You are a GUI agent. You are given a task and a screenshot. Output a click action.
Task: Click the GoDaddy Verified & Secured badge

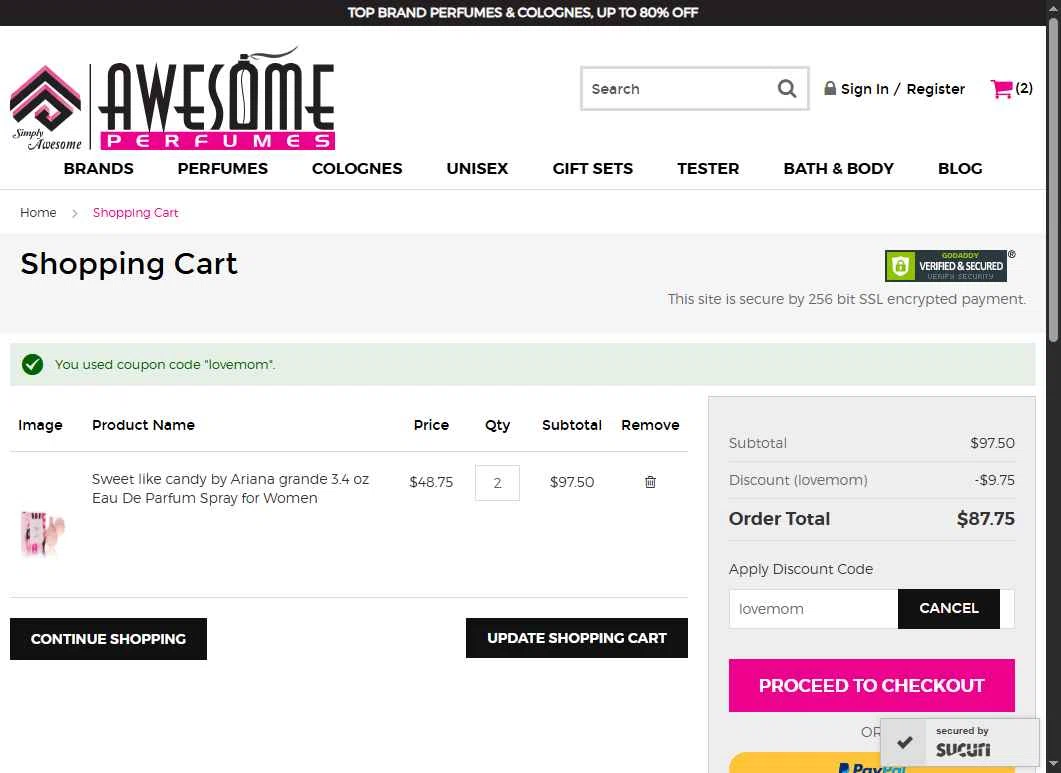click(x=946, y=265)
